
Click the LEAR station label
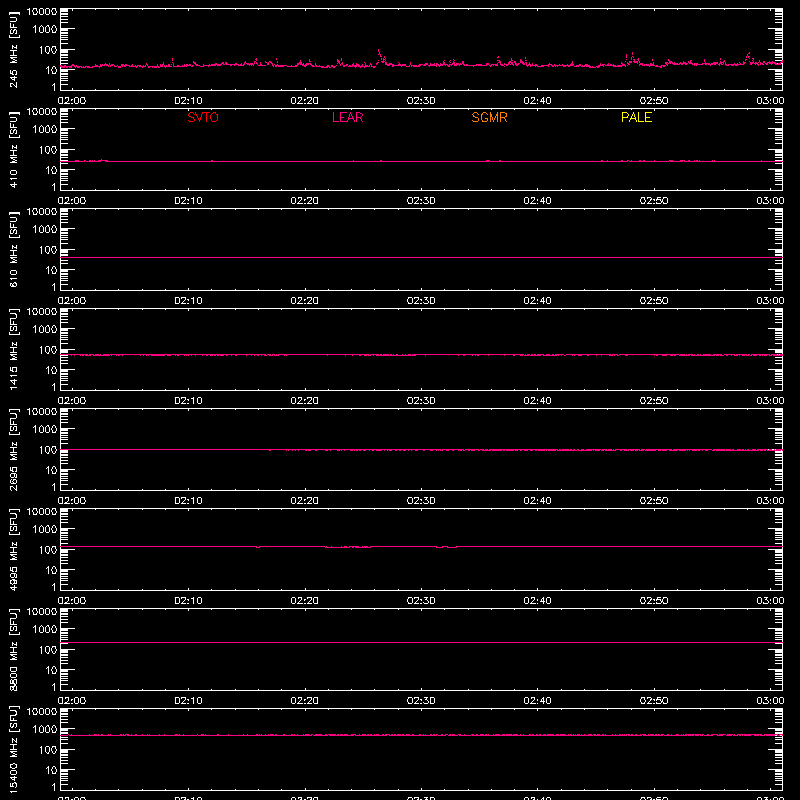pos(347,117)
